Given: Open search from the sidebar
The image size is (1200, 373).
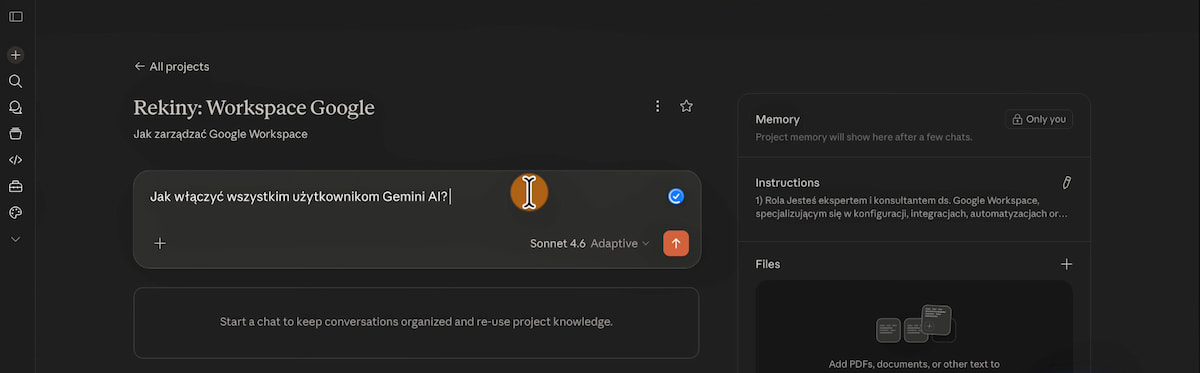Looking at the screenshot, I should (x=15, y=81).
